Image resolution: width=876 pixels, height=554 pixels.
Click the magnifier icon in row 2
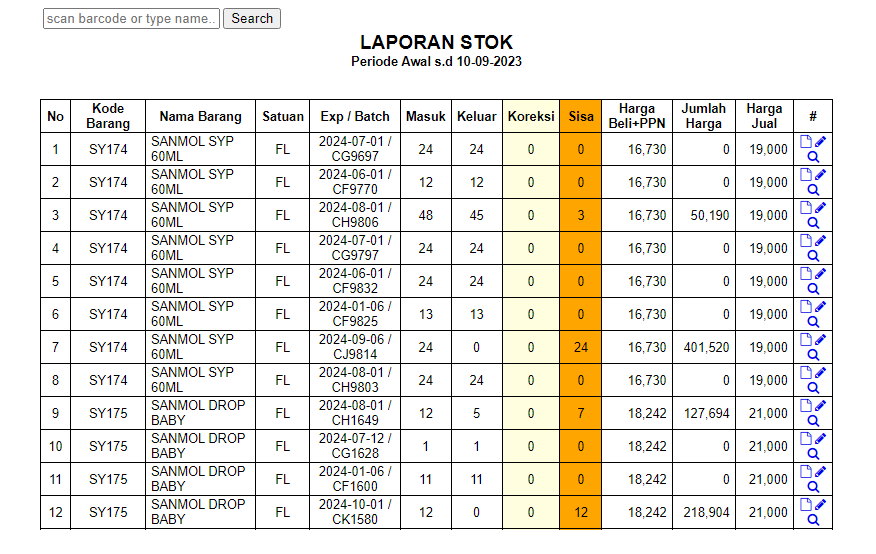pos(813,190)
